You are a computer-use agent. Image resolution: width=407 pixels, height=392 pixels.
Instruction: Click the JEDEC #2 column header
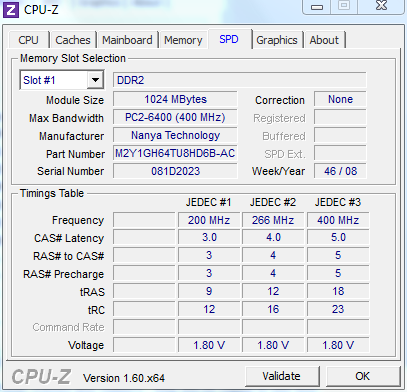273,202
